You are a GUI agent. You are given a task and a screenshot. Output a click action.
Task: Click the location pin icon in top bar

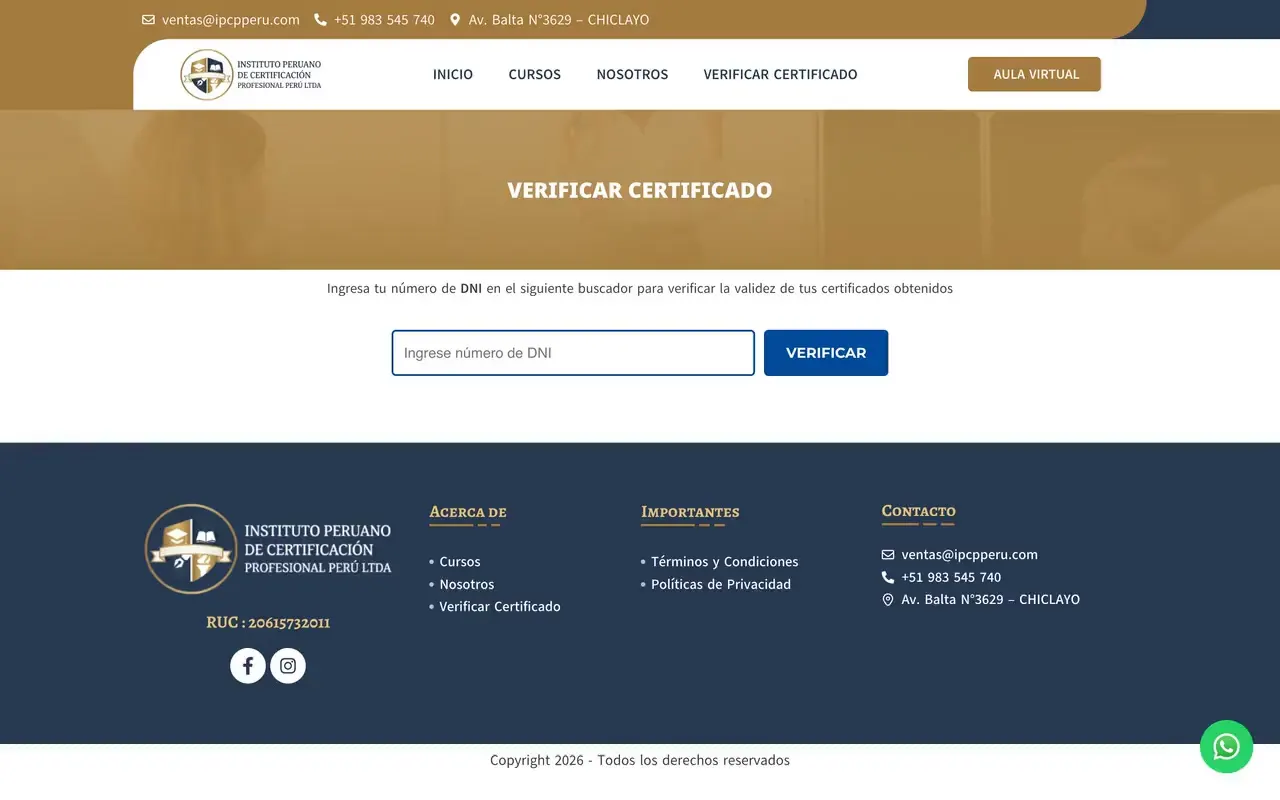pyautogui.click(x=455, y=20)
